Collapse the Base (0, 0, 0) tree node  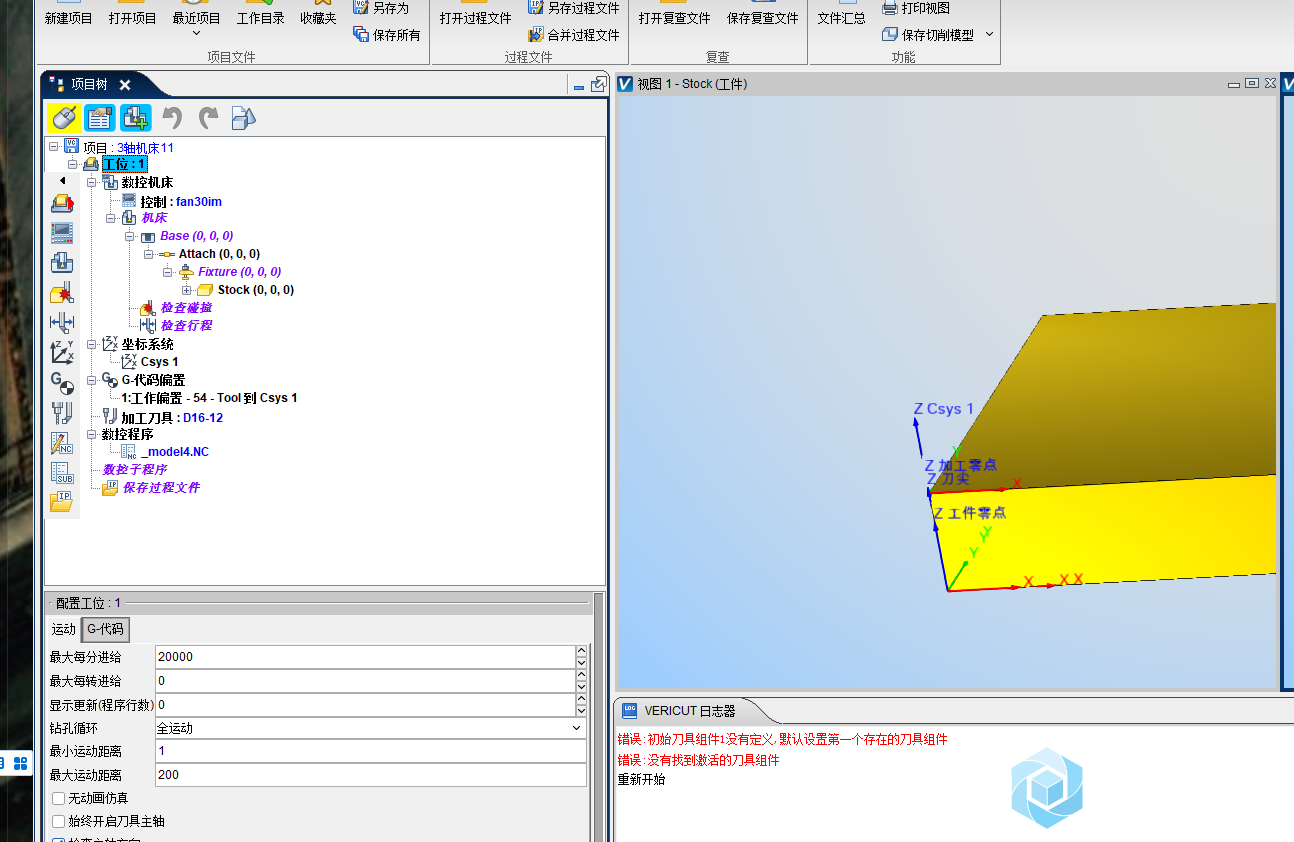(x=129, y=236)
